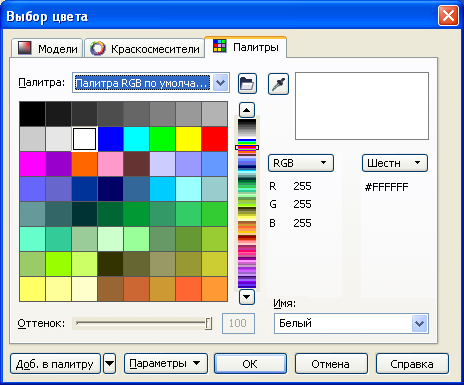
Task: Click the hex value #FFFFFF
Action: point(387,187)
